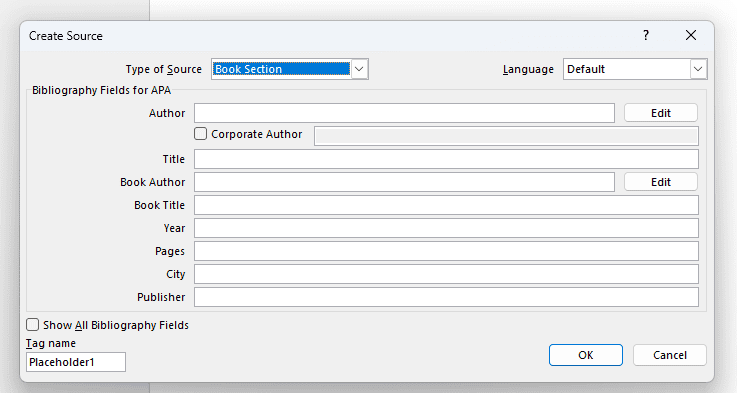Click into the Publisher field
Viewport: 737px width, 393px height.
[x=447, y=297]
